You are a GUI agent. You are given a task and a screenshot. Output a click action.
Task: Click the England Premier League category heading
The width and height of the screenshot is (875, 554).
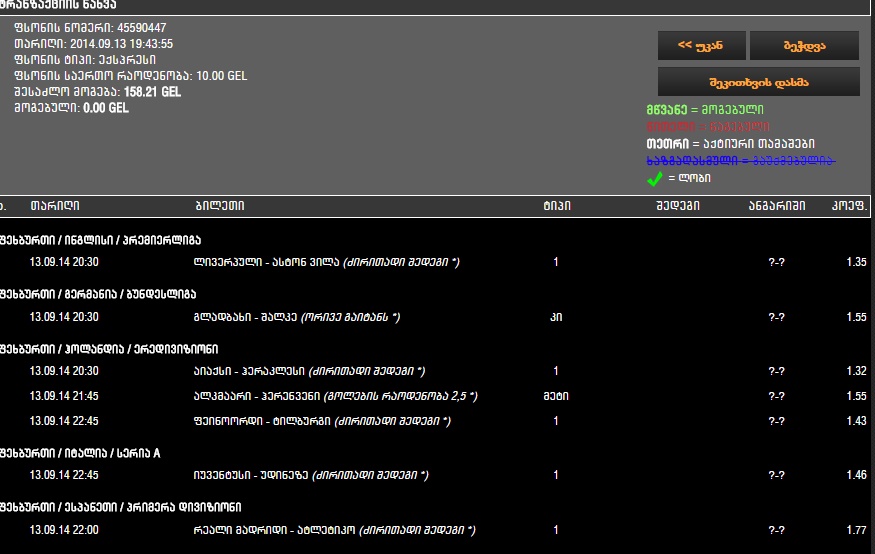tap(101, 240)
